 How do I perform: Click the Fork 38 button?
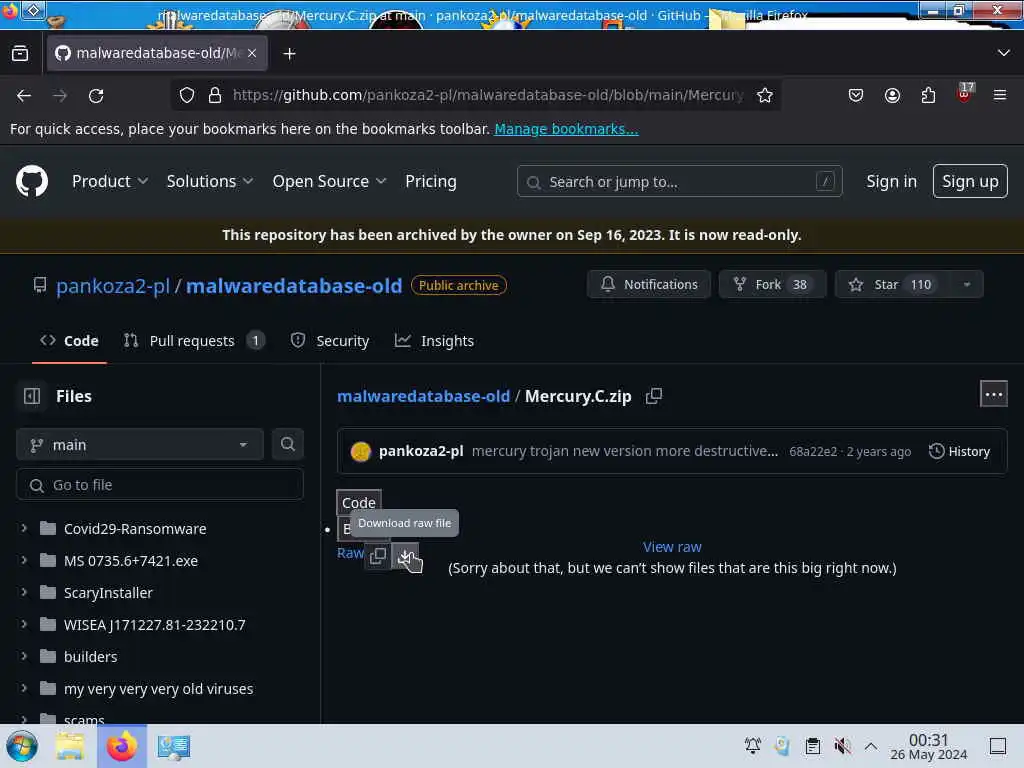(x=772, y=284)
